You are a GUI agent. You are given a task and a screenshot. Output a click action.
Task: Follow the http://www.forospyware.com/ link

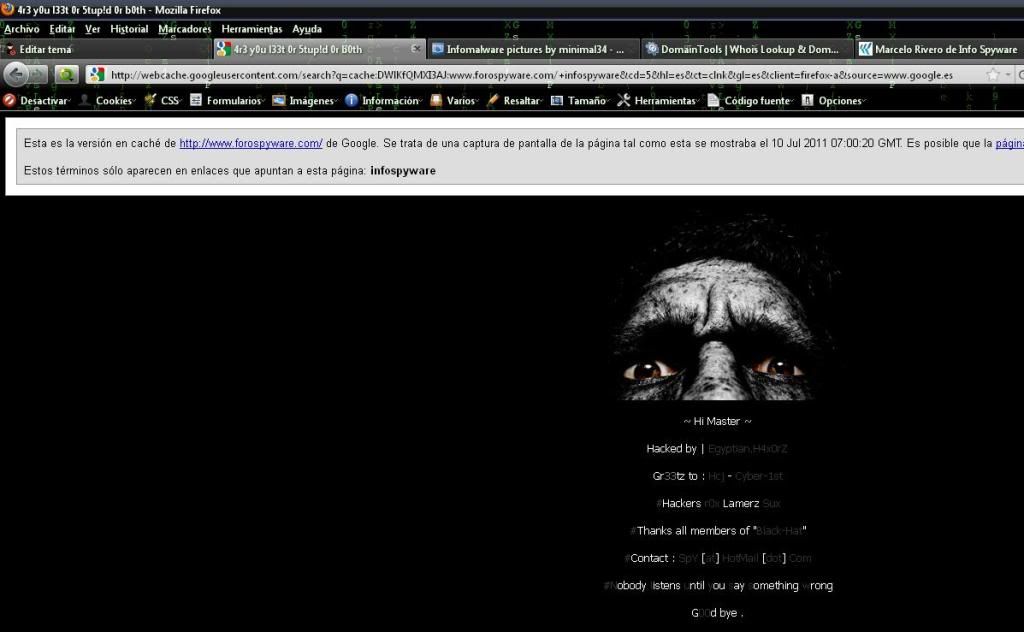tap(251, 143)
